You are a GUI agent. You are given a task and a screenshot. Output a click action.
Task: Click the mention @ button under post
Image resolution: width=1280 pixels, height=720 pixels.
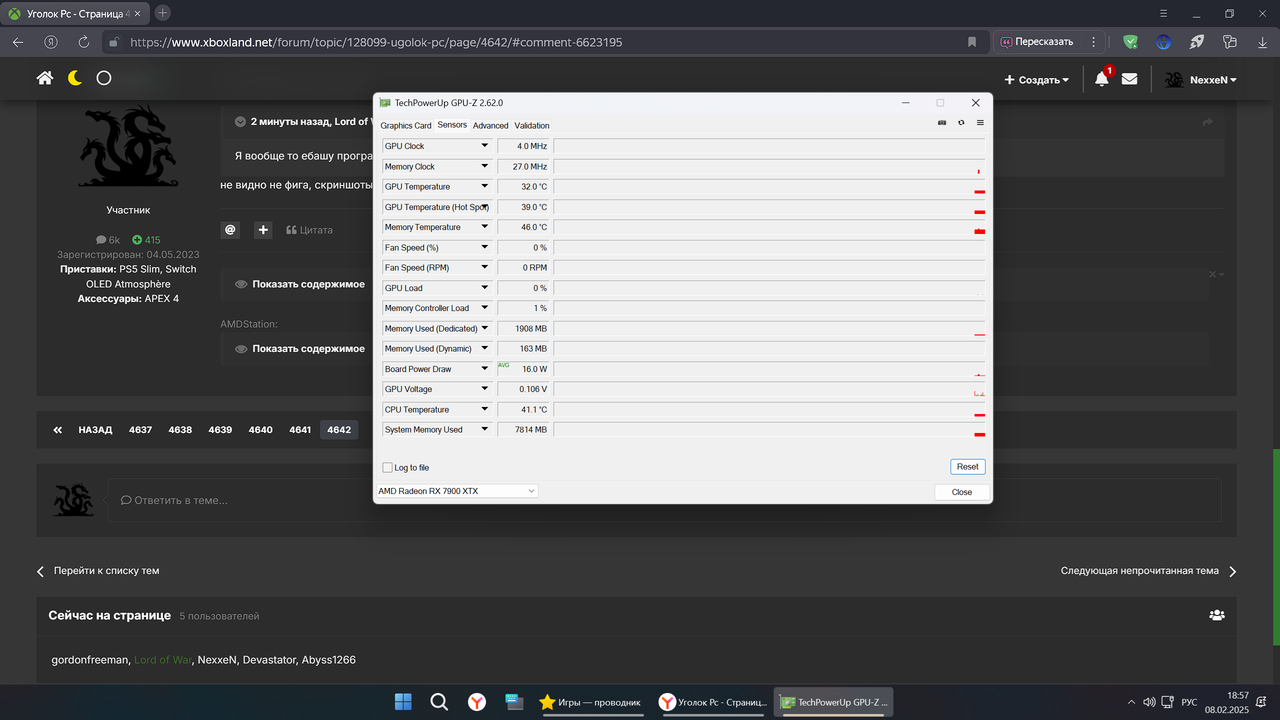click(x=230, y=230)
